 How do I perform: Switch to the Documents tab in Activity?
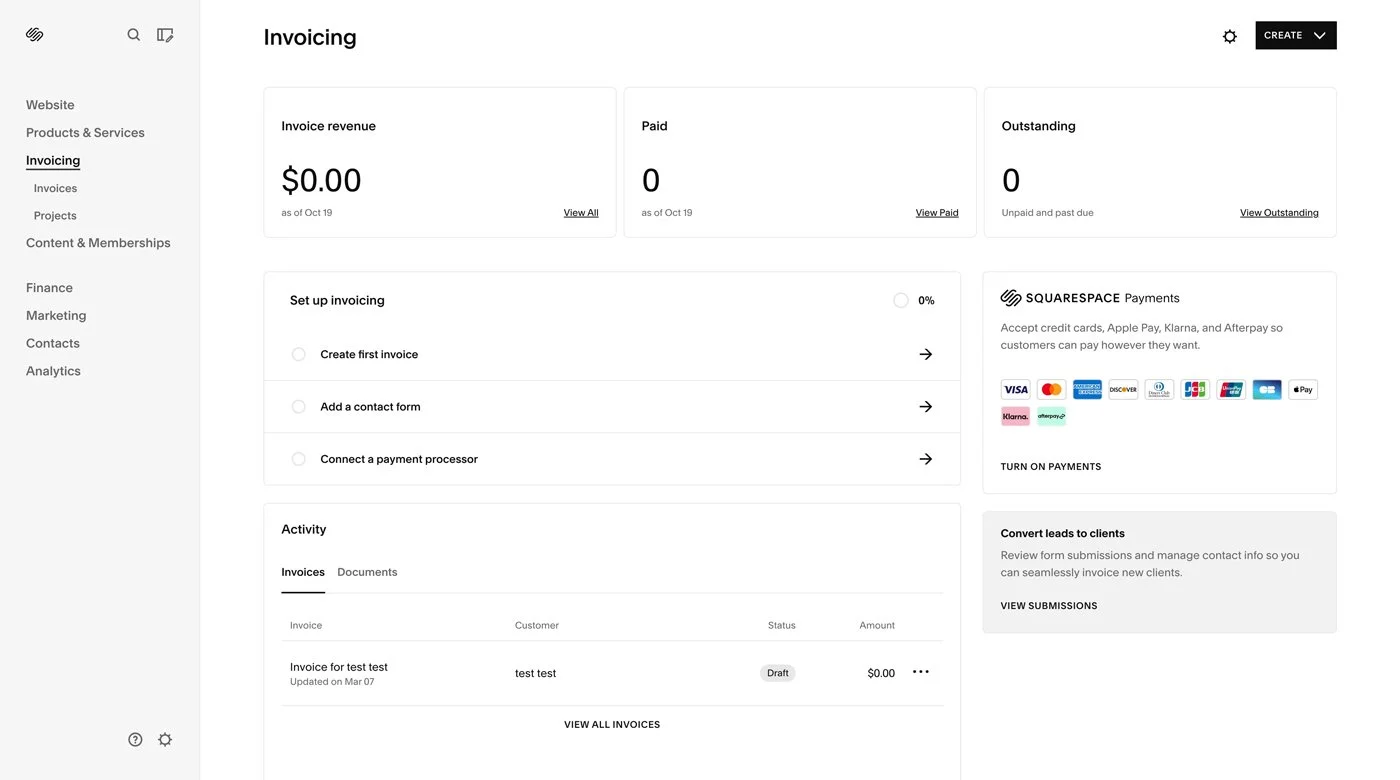click(367, 572)
